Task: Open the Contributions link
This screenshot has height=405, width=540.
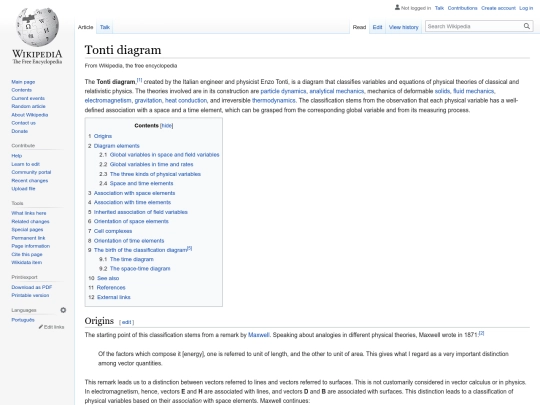Action: [x=463, y=8]
